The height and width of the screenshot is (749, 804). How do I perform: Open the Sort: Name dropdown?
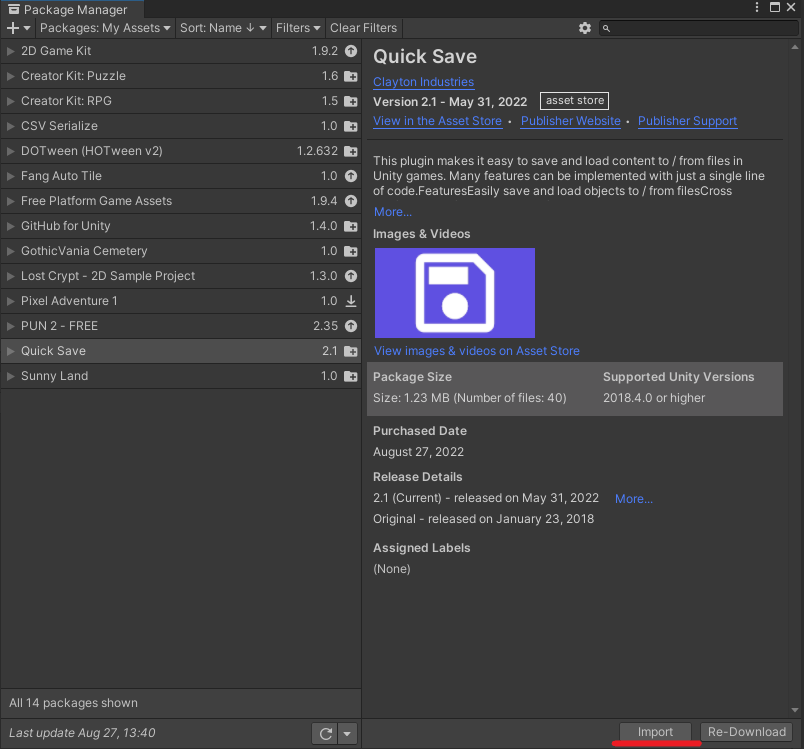[223, 28]
